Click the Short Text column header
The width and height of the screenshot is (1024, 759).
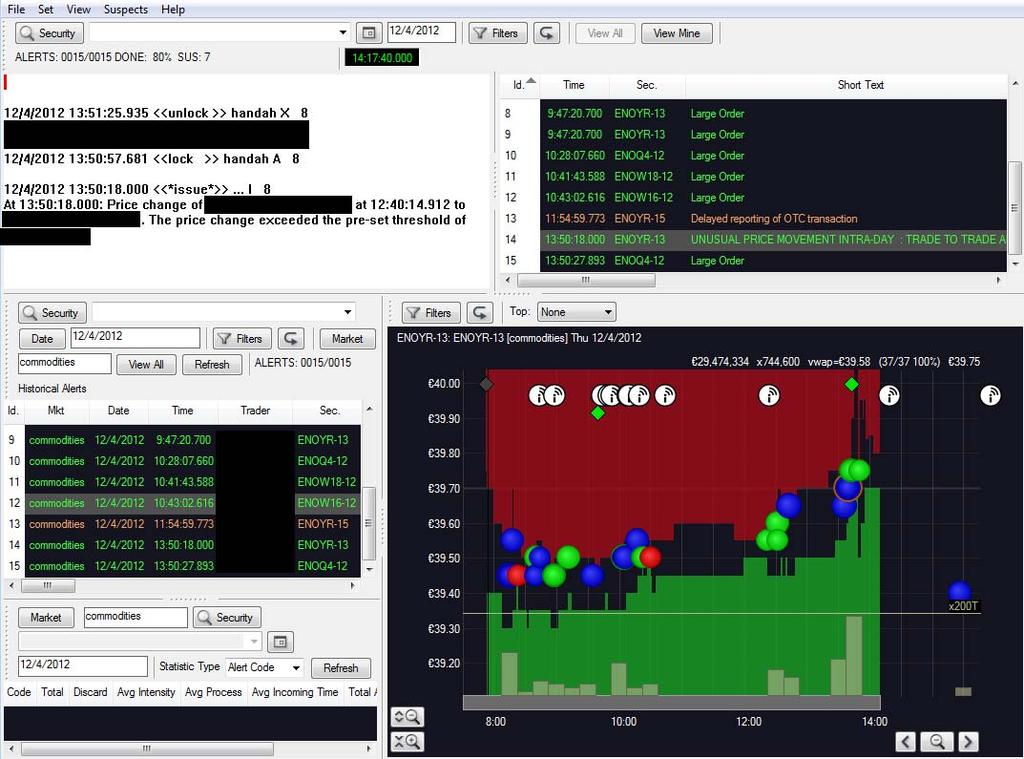click(860, 85)
